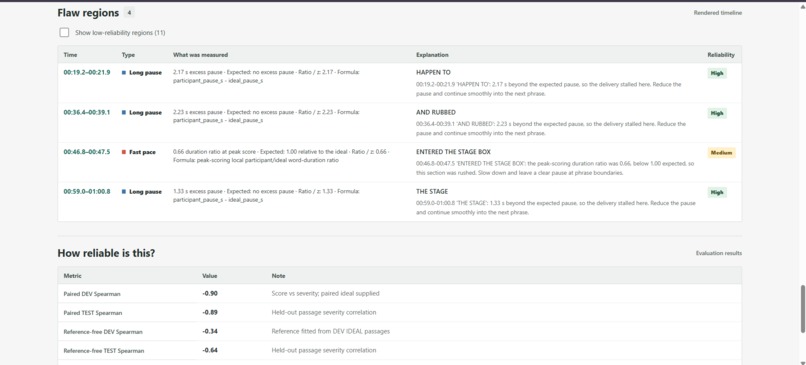Click note Score vs severity; paired ideal supplied
Screen dimensions: 806x365
(x=325, y=294)
